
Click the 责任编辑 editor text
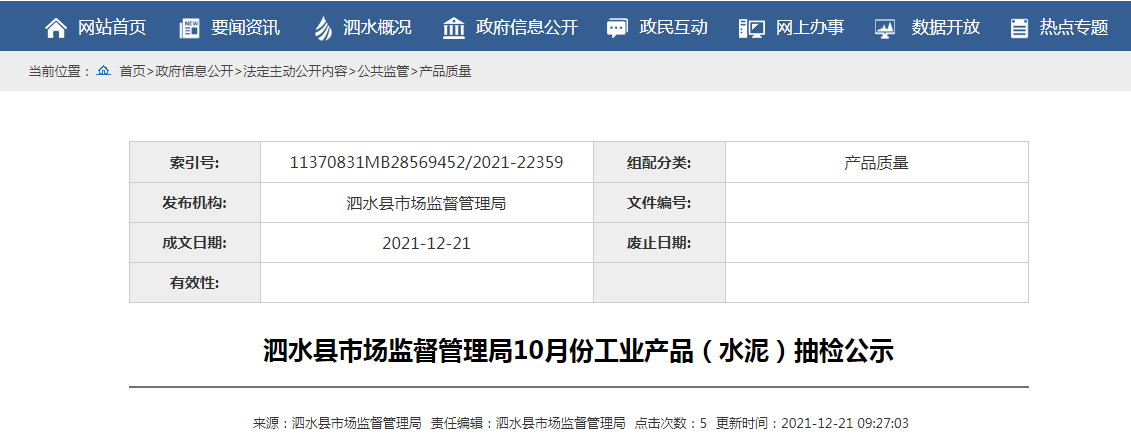tap(528, 423)
